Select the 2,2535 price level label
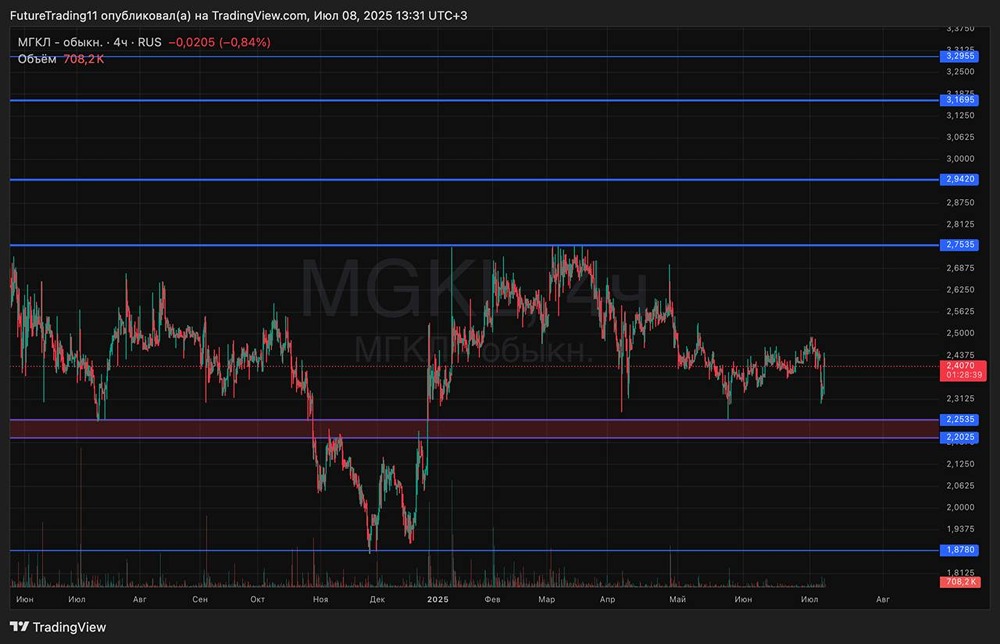 pyautogui.click(x=959, y=419)
